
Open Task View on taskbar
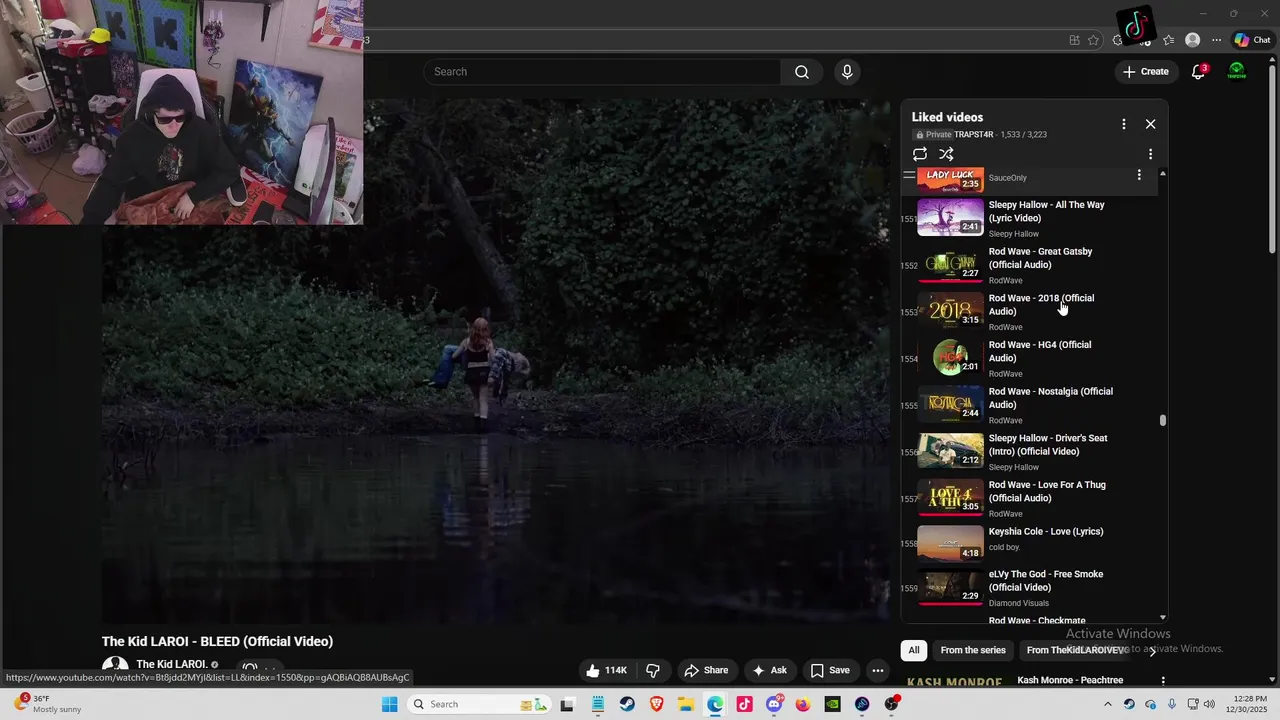[567, 704]
